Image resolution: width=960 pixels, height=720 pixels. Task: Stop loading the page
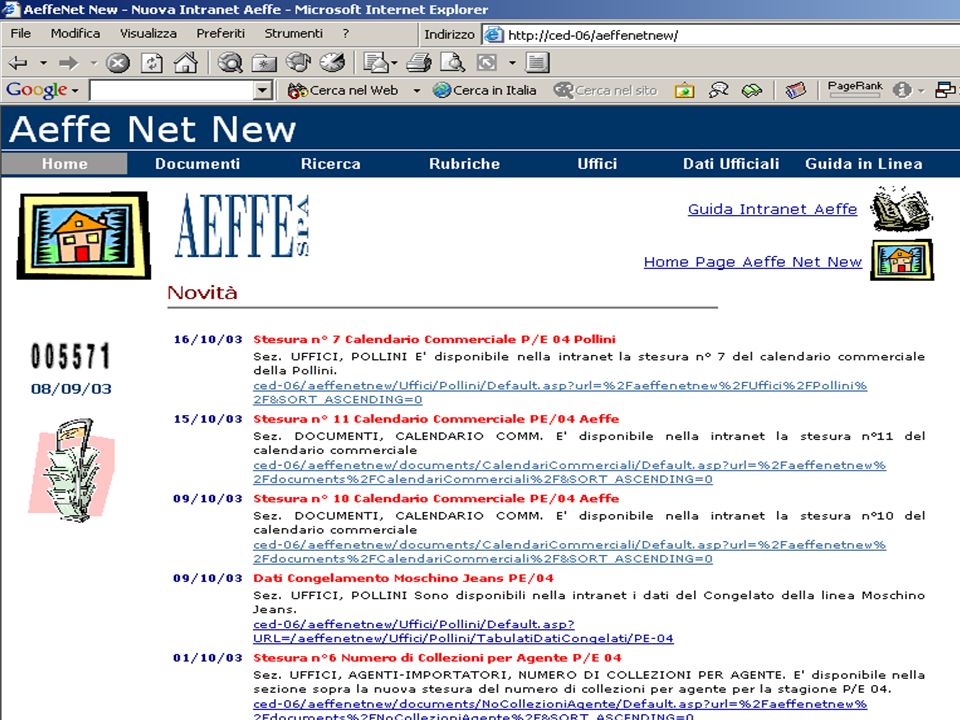click(118, 62)
